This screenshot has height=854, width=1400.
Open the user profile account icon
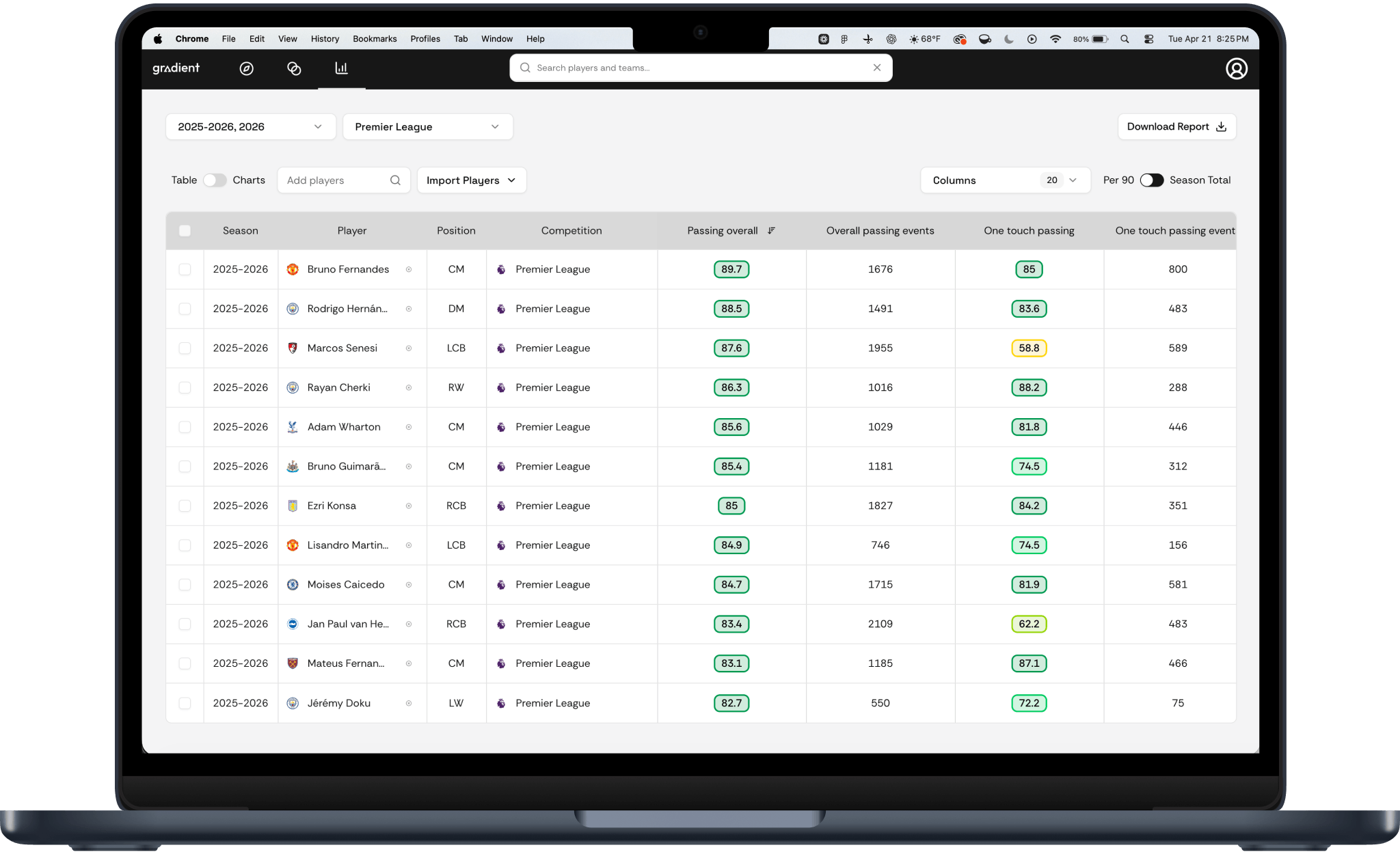1236,68
